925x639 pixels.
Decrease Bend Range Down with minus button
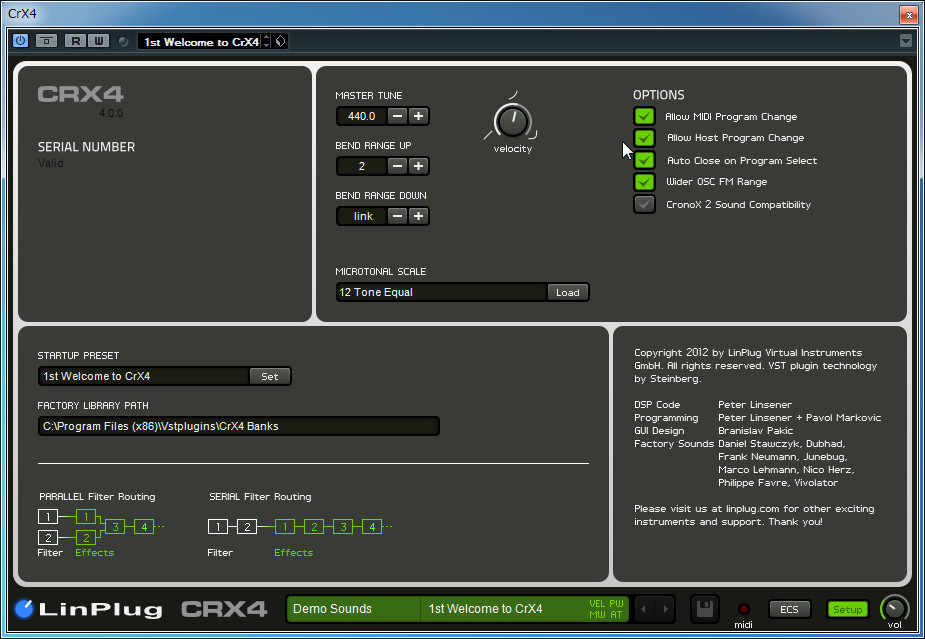coord(398,217)
